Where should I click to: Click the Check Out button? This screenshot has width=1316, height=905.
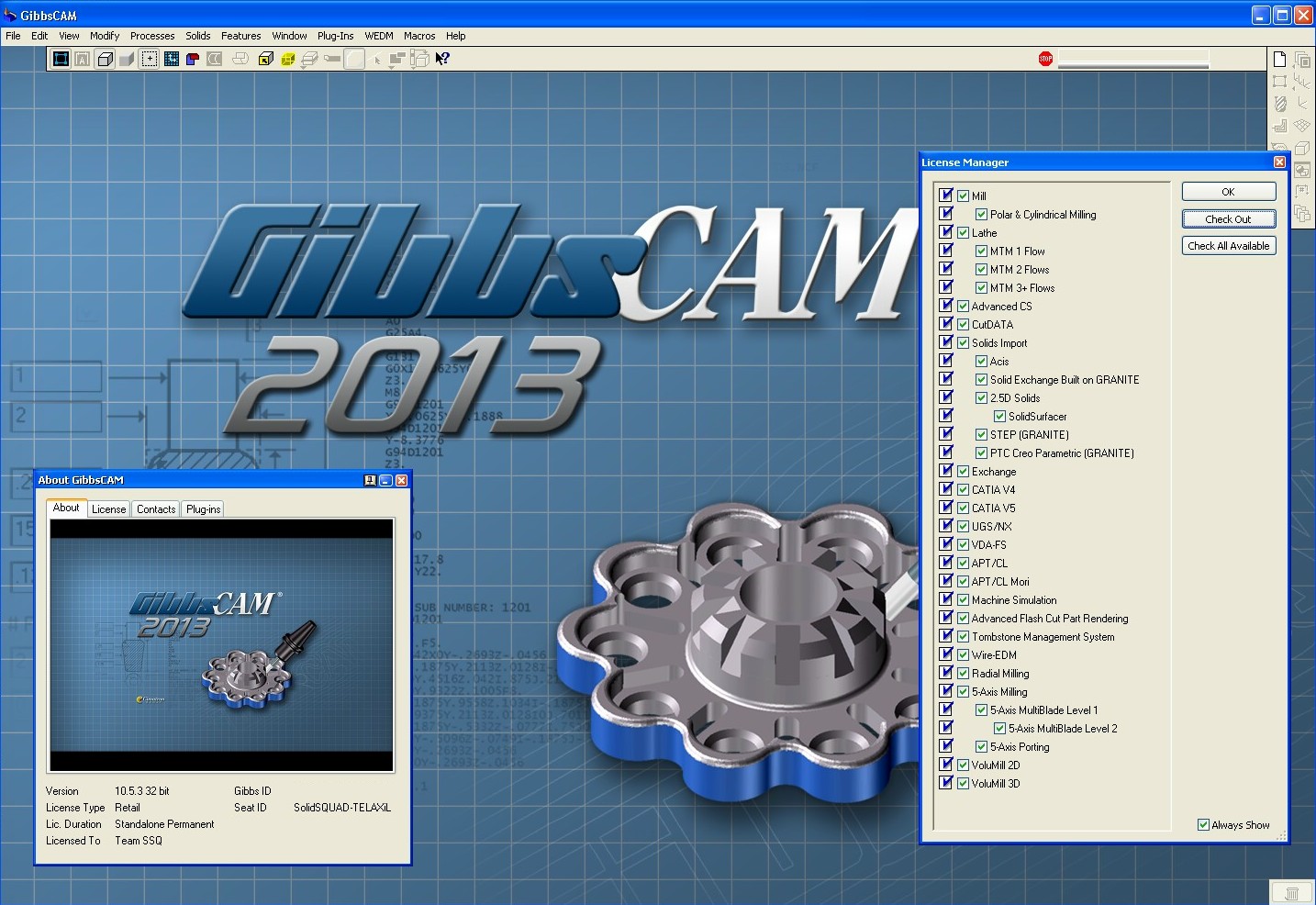(x=1229, y=219)
